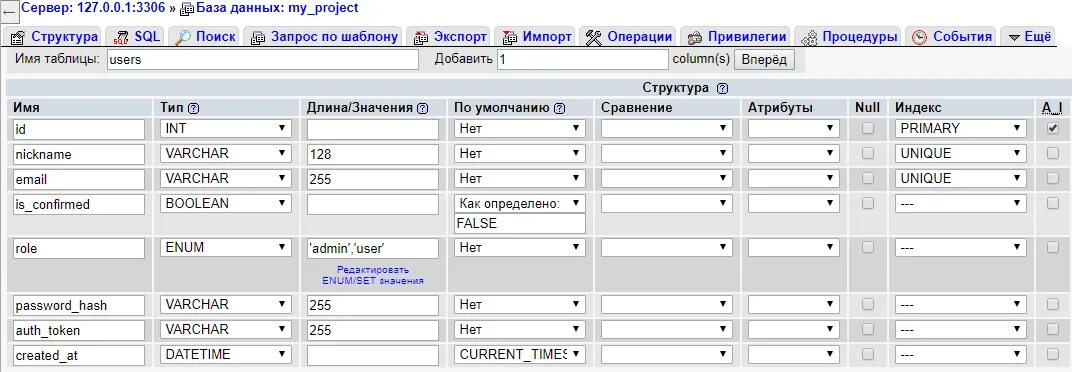The width and height of the screenshot is (1072, 372).
Task: Toggle Null checkbox for nickname row
Action: (868, 153)
